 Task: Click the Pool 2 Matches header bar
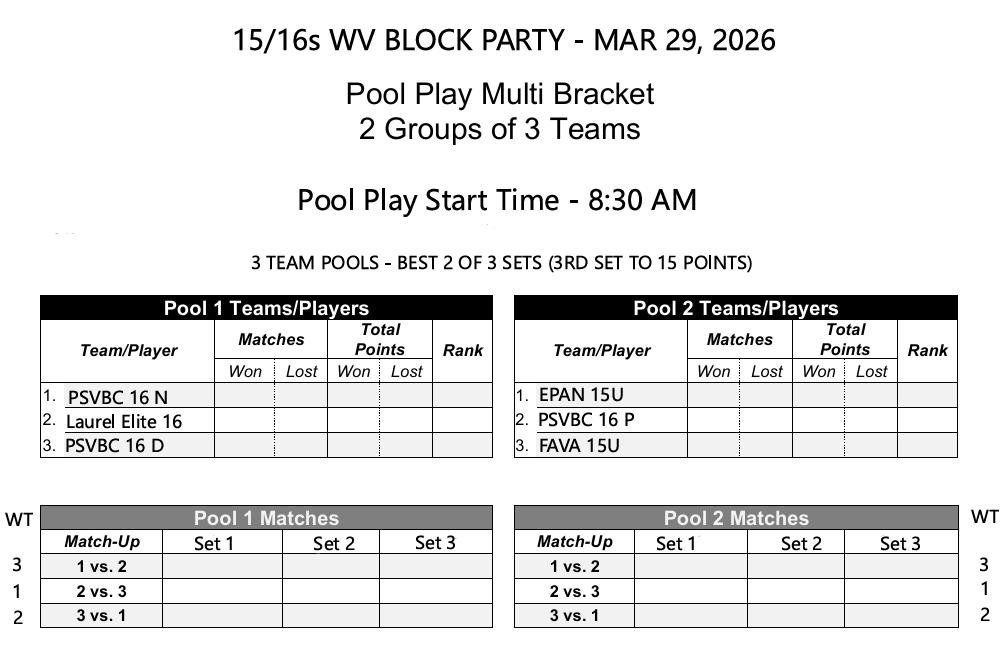pyautogui.click(x=735, y=518)
